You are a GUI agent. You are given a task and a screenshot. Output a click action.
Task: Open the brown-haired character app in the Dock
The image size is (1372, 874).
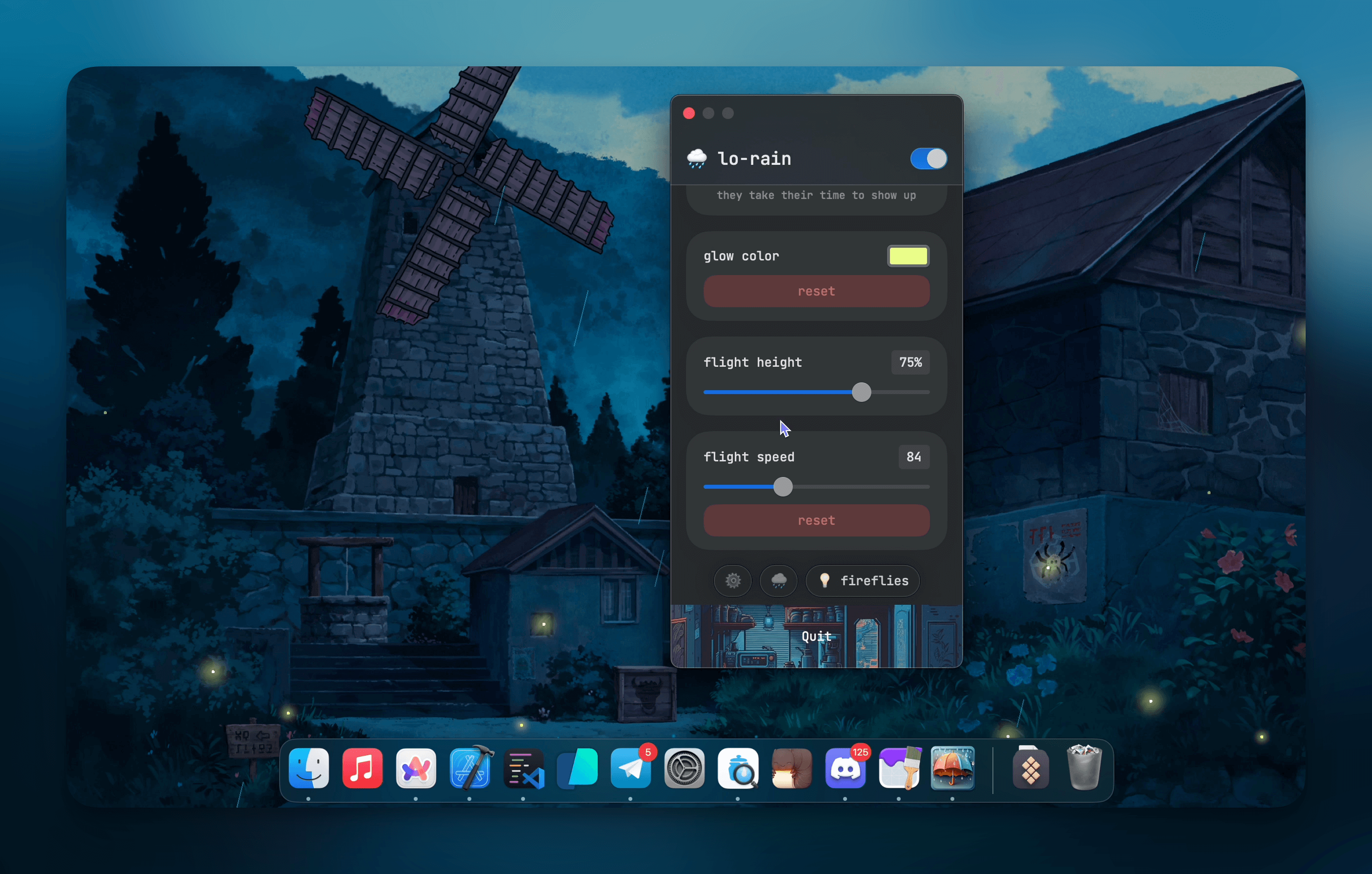(791, 768)
